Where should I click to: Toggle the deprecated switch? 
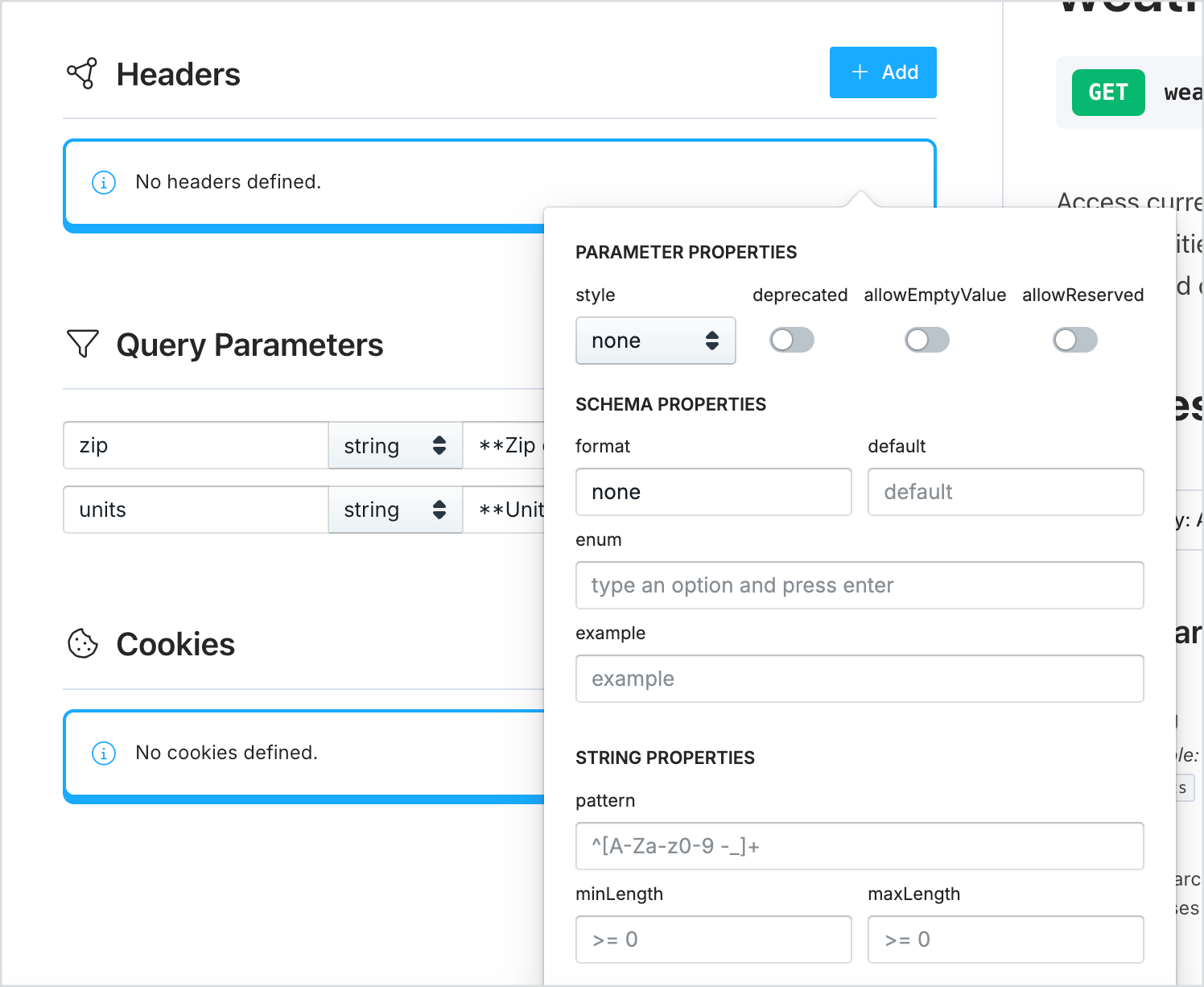(x=792, y=340)
